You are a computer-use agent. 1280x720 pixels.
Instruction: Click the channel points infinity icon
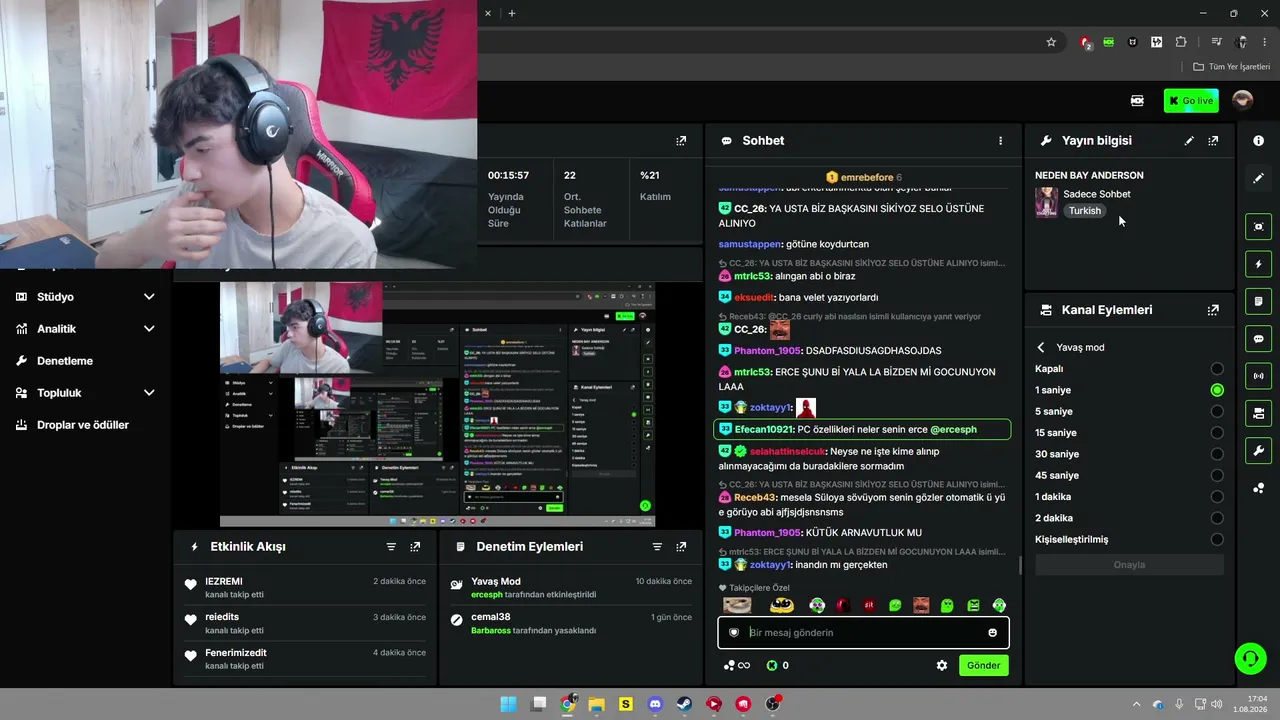click(x=736, y=665)
